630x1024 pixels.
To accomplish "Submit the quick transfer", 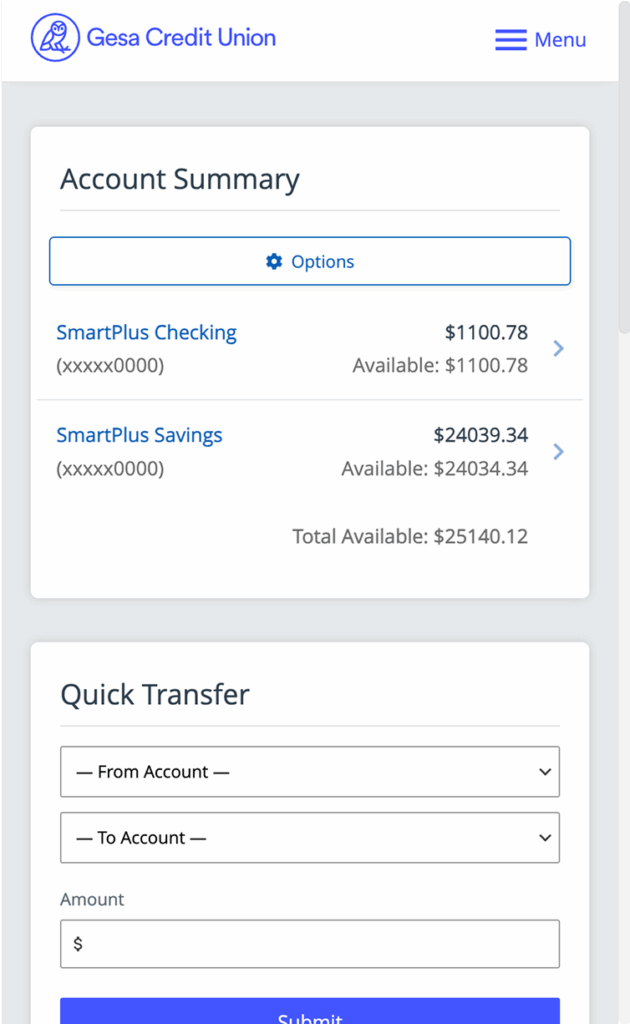I will pos(309,1012).
